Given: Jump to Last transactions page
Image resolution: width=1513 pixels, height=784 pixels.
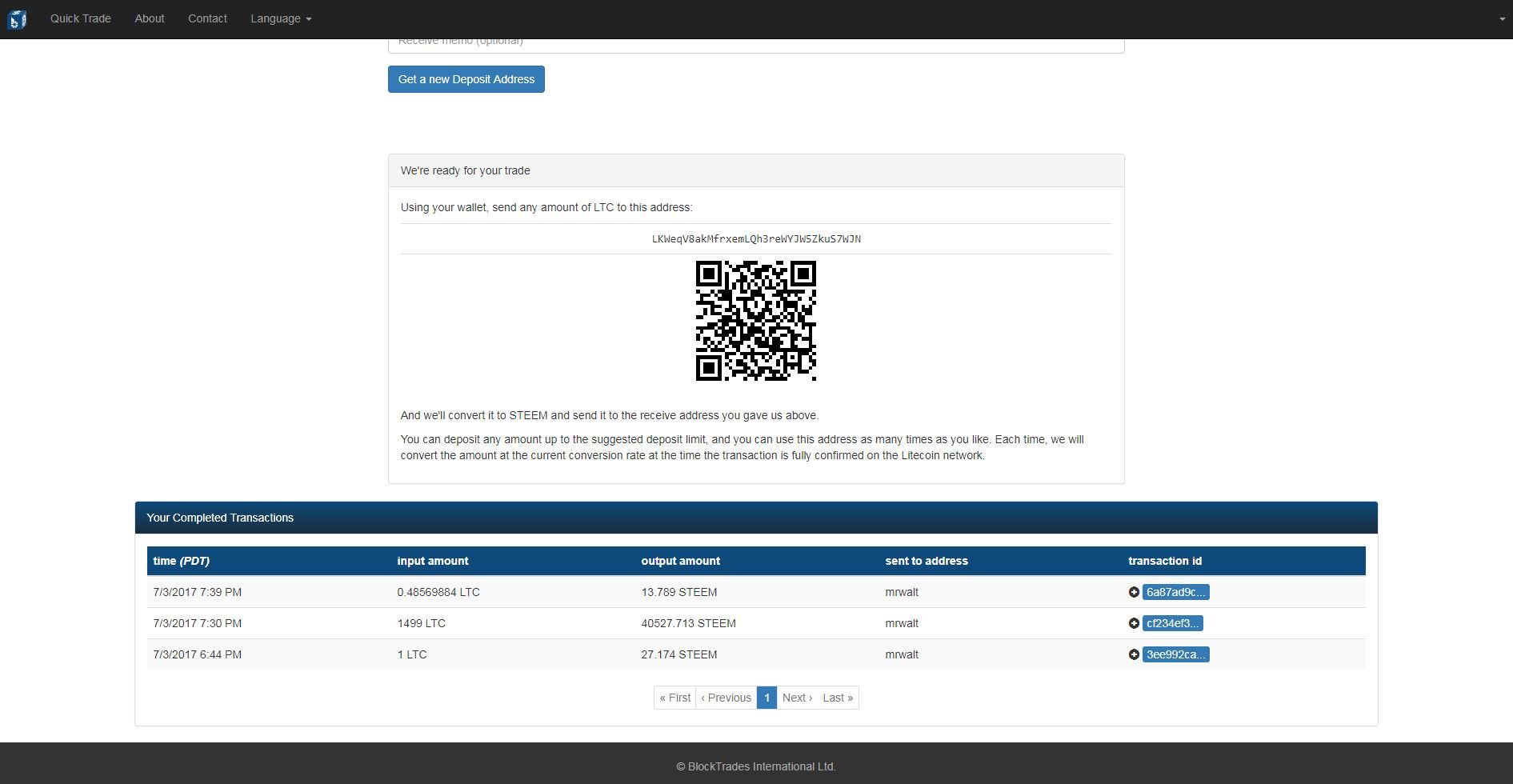Looking at the screenshot, I should pos(838,698).
